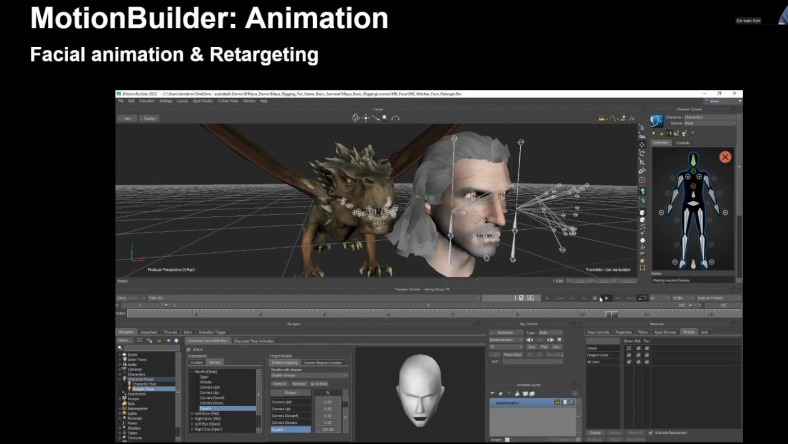788x444 pixels.
Task: Expand the Left Brow (Mid) expression group
Action: 191,413
